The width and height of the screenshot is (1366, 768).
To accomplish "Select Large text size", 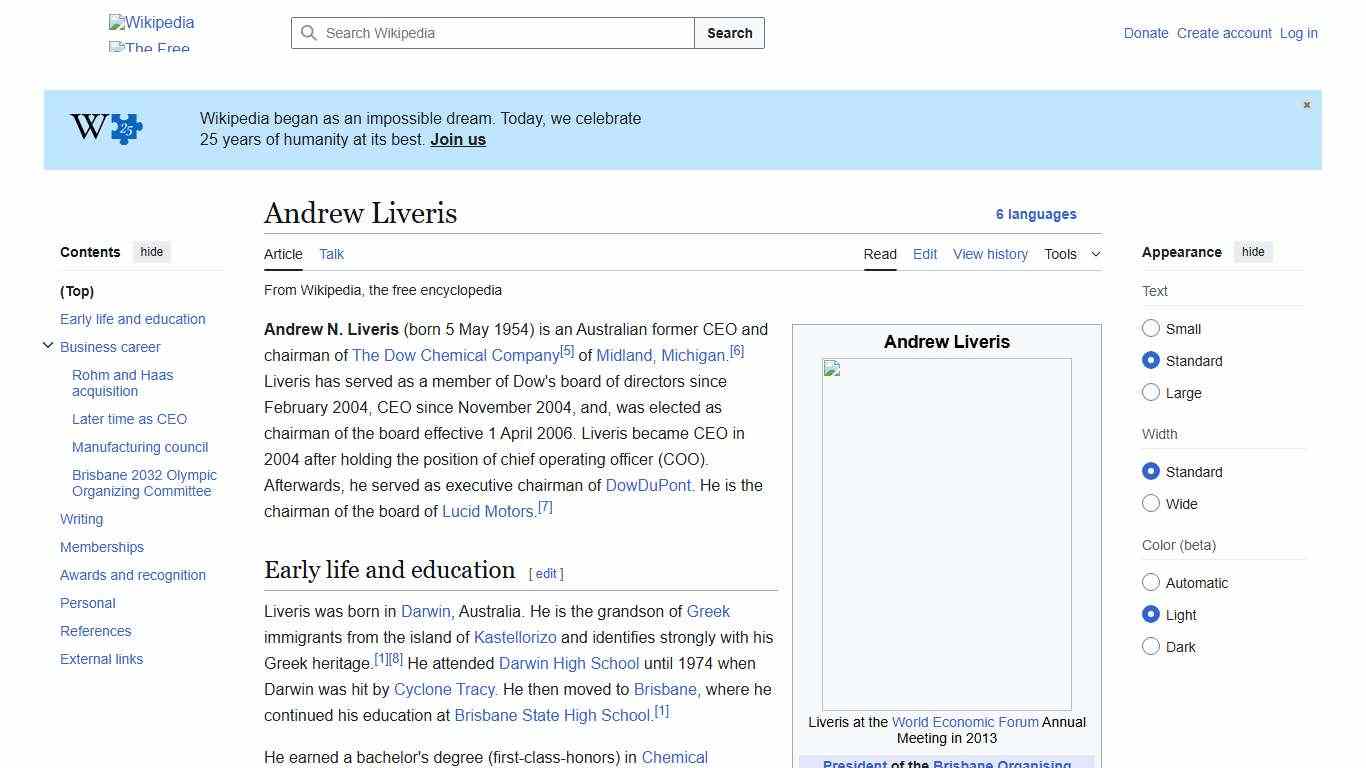I will coord(1151,392).
